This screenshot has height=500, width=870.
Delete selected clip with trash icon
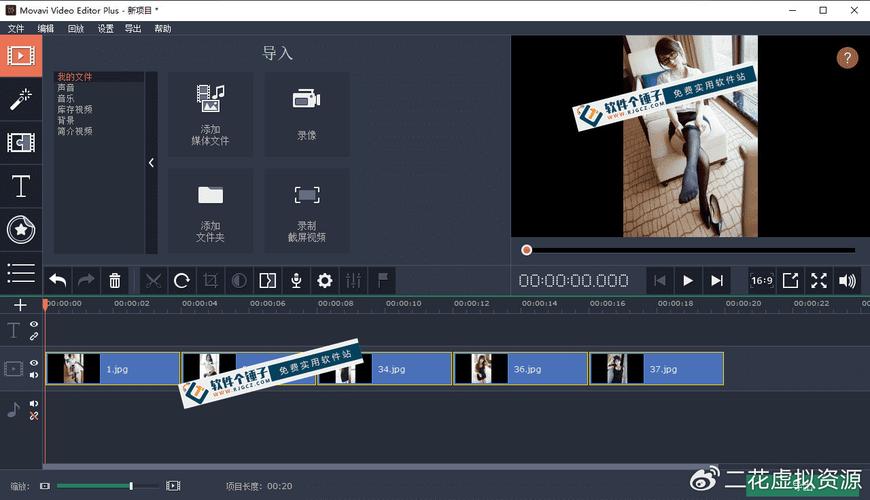pyautogui.click(x=115, y=281)
